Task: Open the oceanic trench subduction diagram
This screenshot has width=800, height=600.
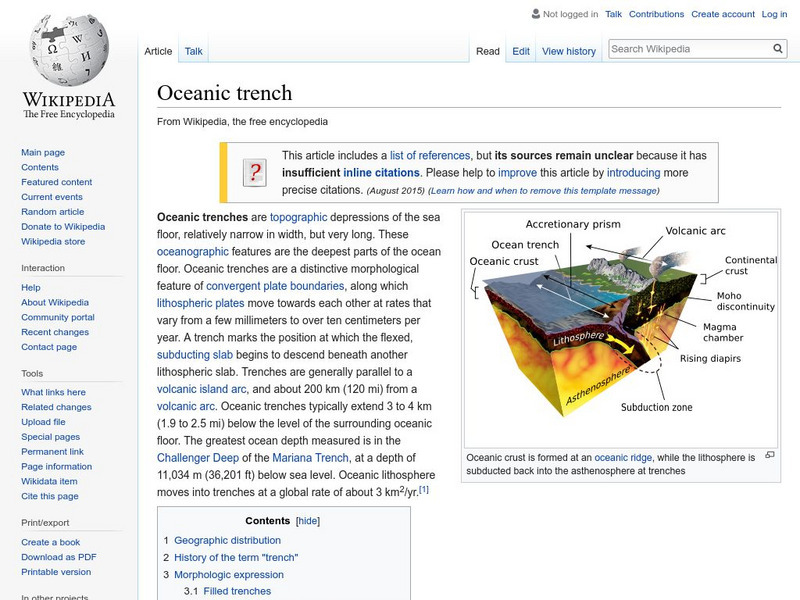Action: 621,330
